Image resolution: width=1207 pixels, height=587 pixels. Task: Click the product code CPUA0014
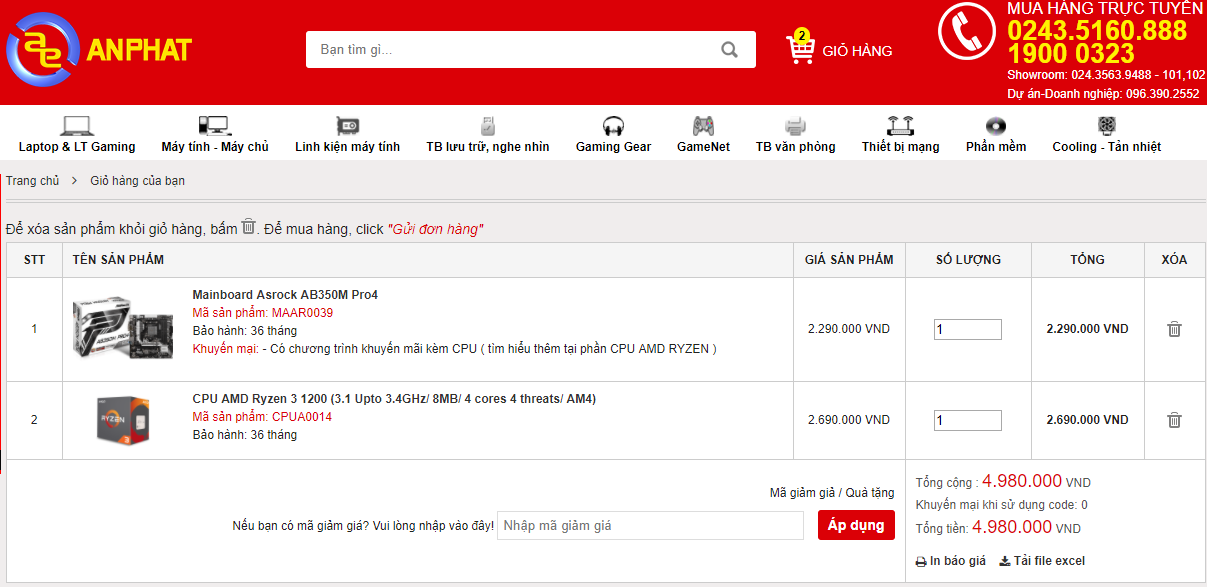[302, 417]
